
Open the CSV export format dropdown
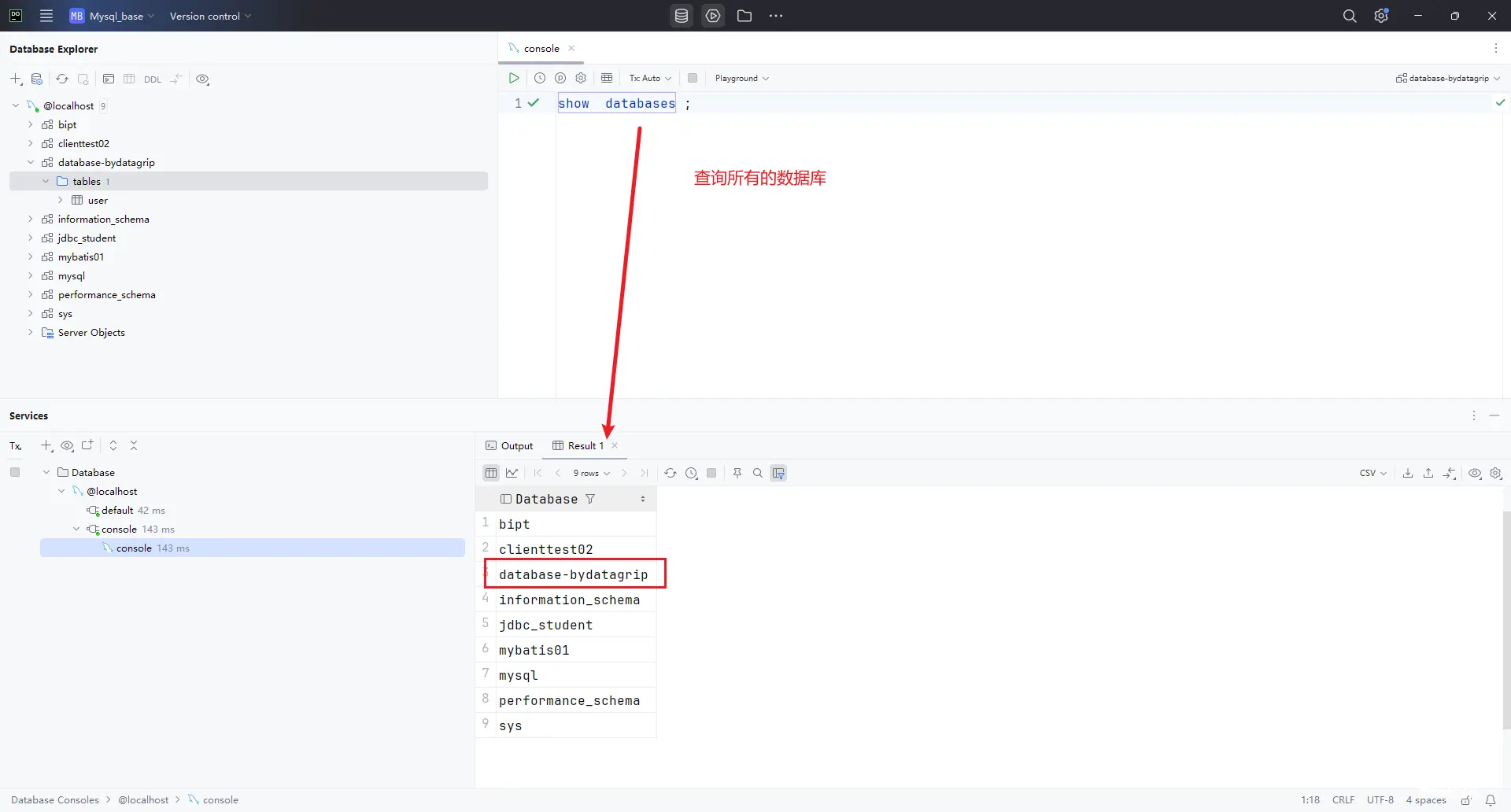(1373, 473)
